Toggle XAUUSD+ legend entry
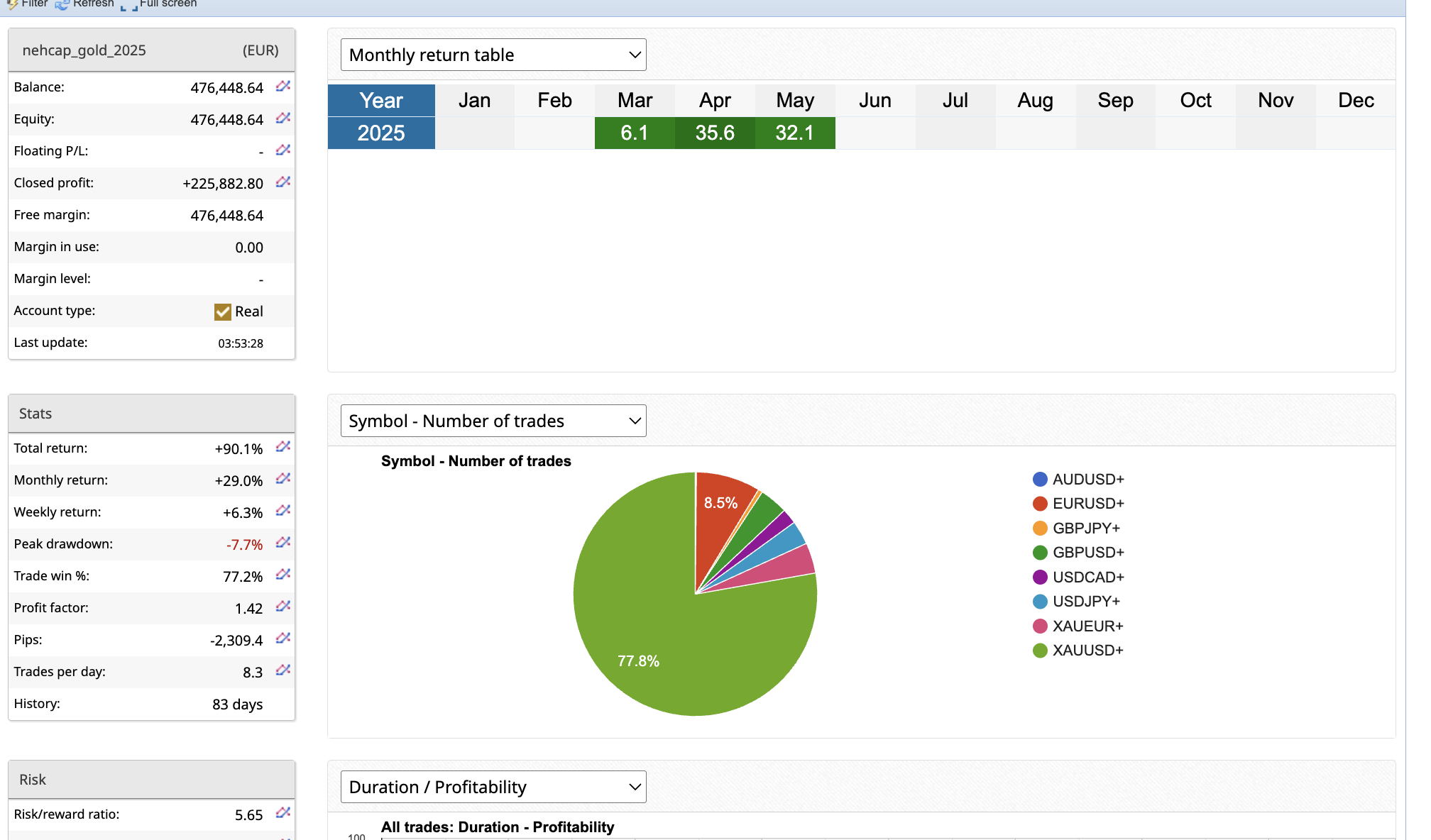The height and width of the screenshot is (840, 1431). coord(1078,651)
